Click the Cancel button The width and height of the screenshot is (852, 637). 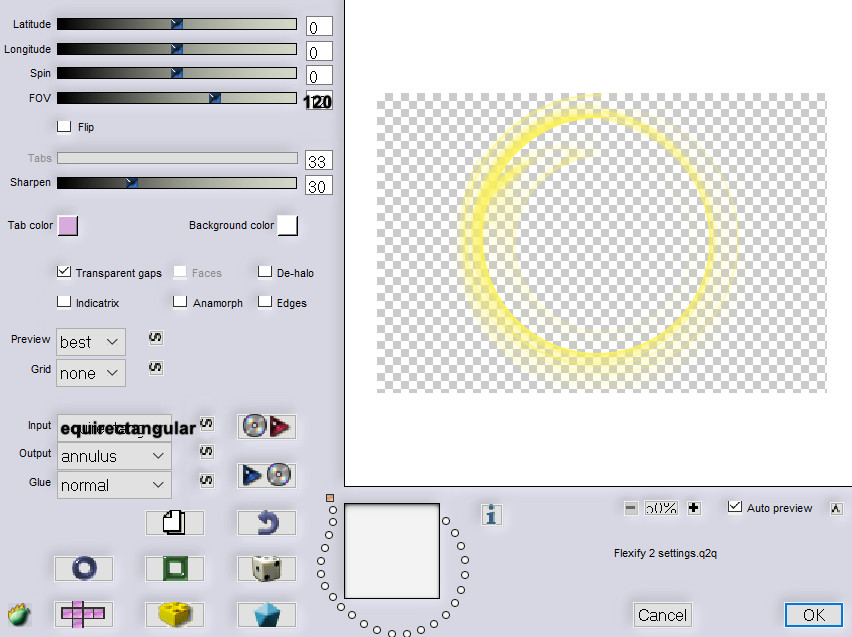662,615
